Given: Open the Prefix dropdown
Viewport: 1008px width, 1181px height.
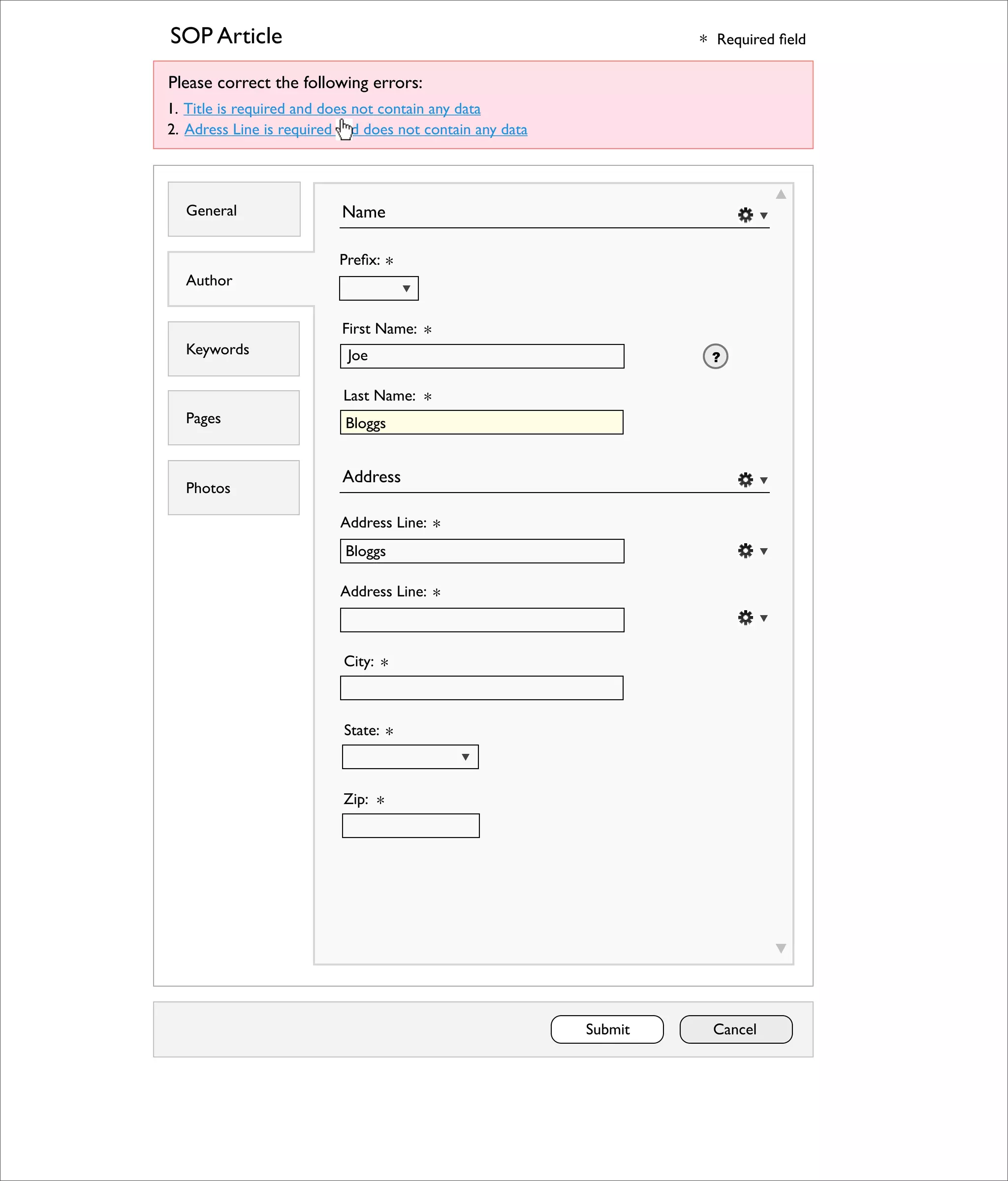Looking at the screenshot, I should tap(378, 288).
